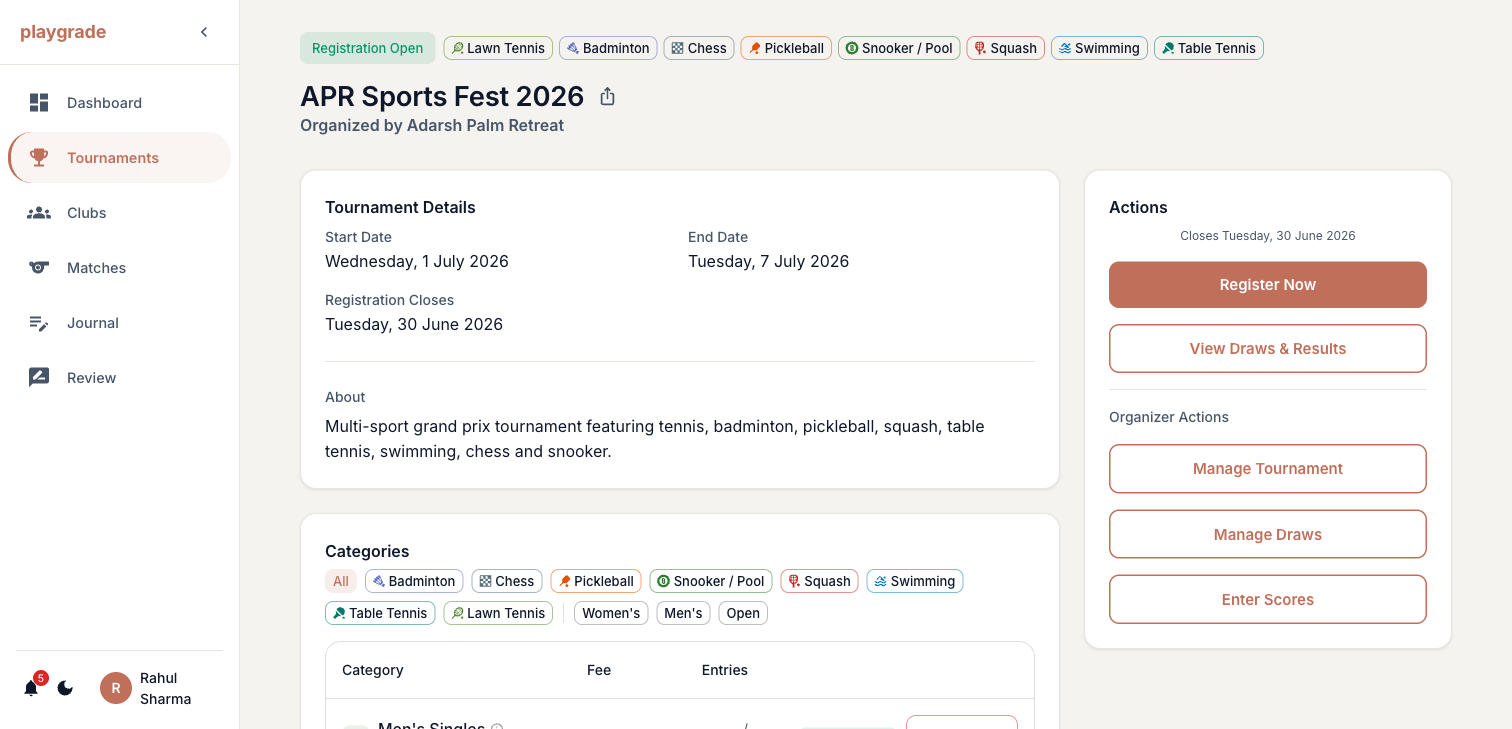This screenshot has height=729, width=1512.
Task: Click the Tournaments trophy icon
Action: pos(39,157)
